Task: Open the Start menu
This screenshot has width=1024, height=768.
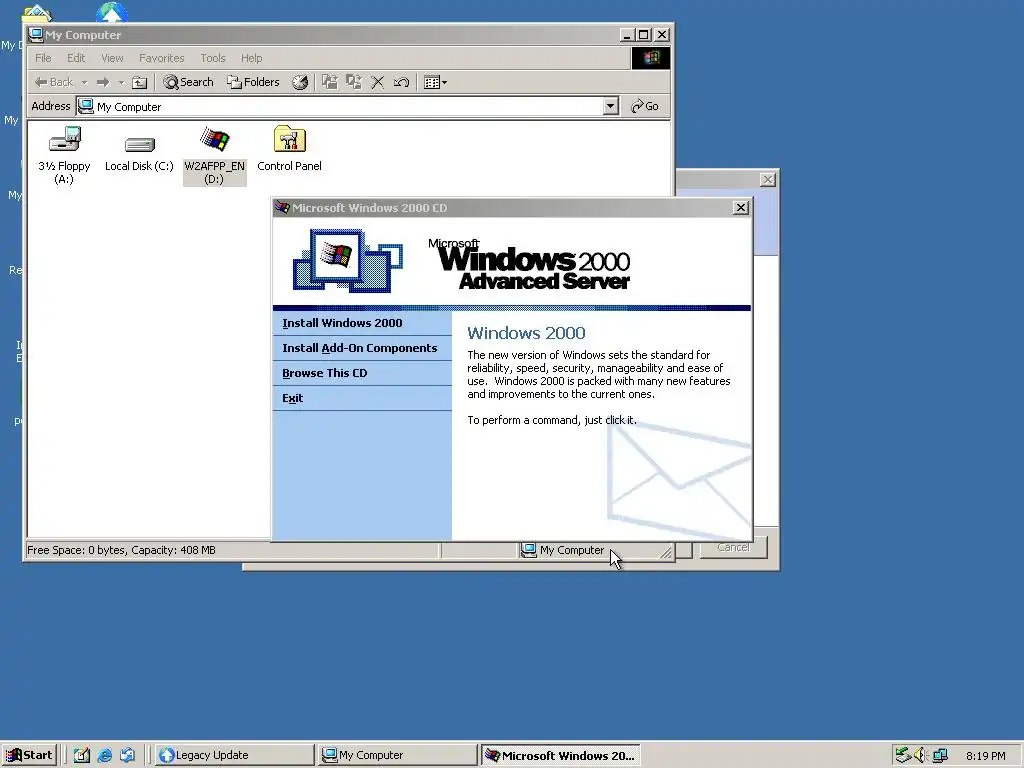Action: pos(29,756)
